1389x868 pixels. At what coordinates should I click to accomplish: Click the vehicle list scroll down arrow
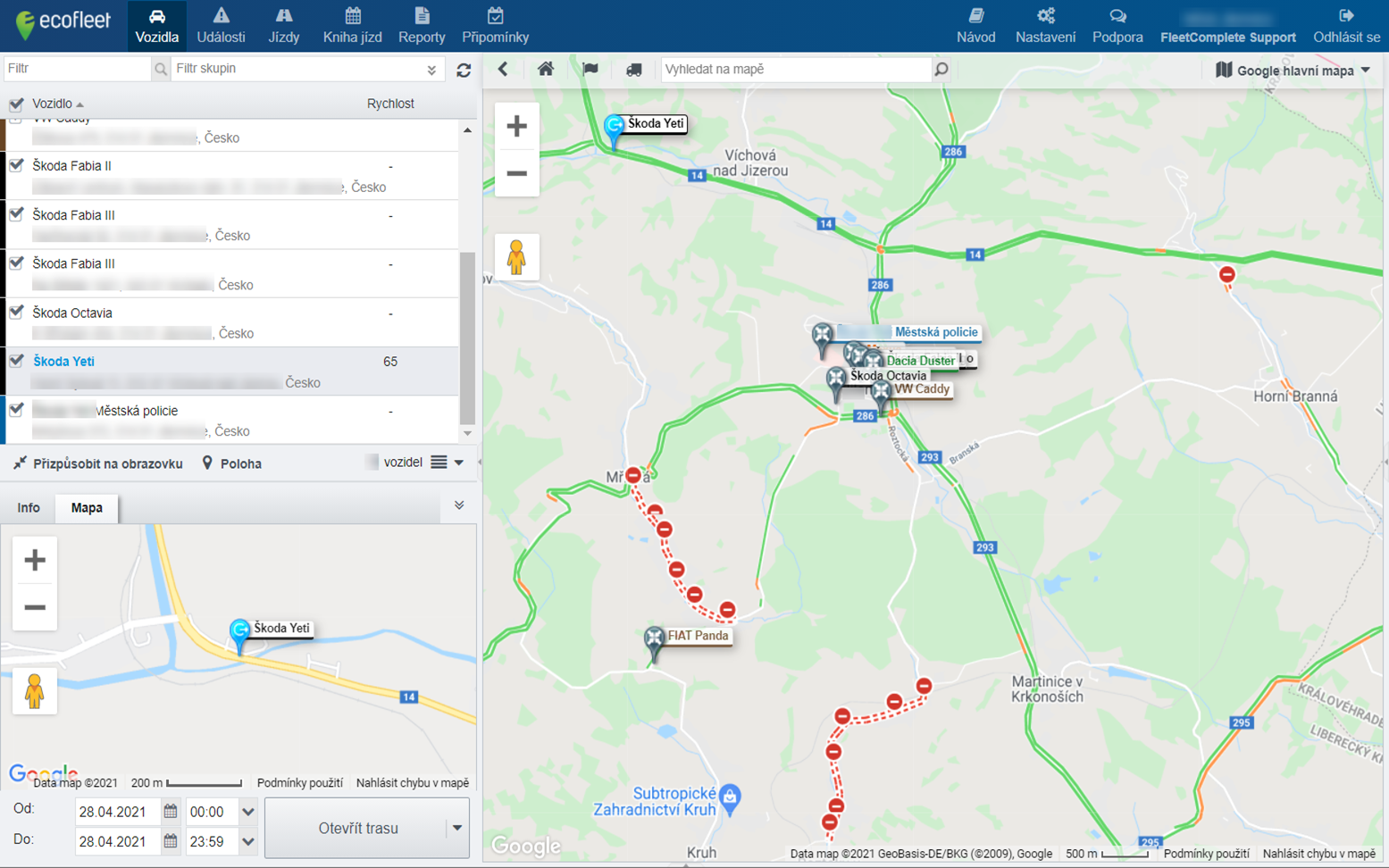(x=467, y=433)
